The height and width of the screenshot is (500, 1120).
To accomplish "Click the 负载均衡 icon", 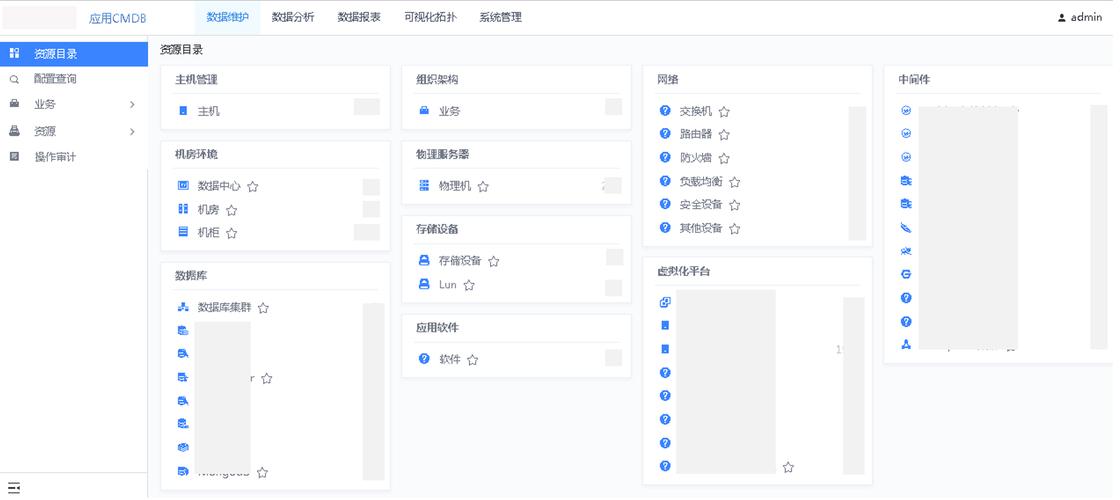I will 665,181.
